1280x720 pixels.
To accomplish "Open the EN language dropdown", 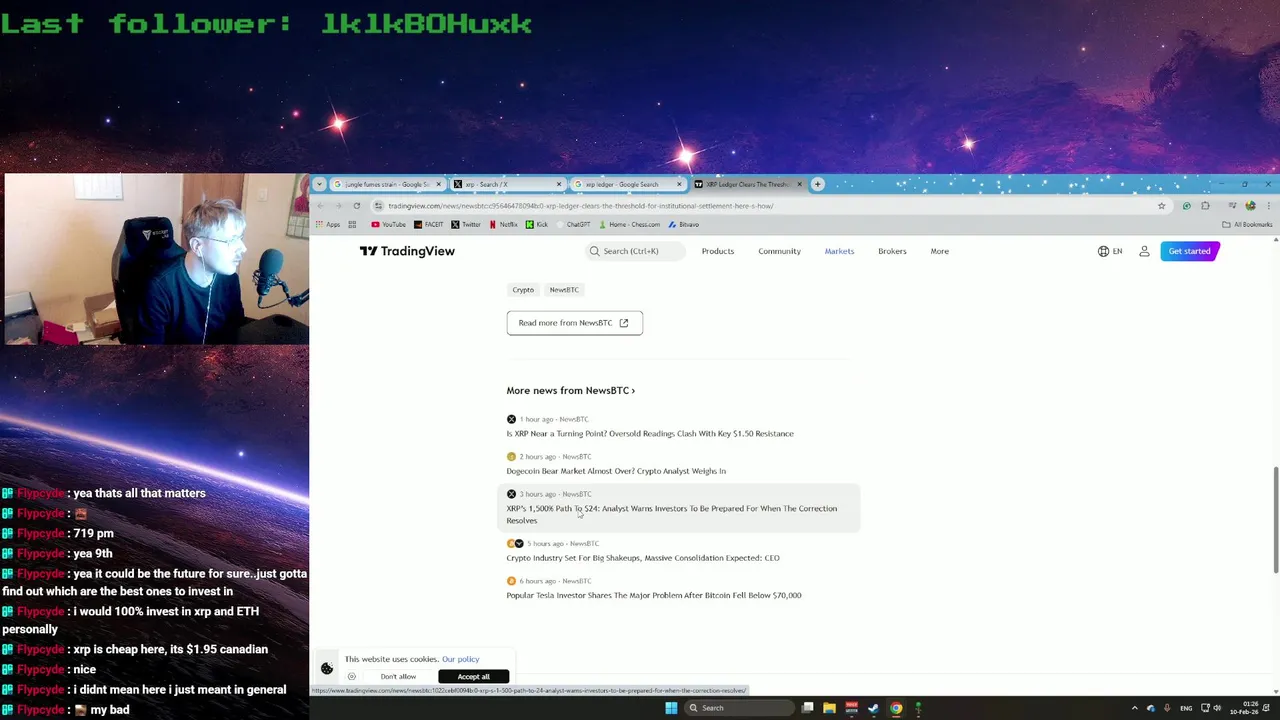I will [1110, 251].
